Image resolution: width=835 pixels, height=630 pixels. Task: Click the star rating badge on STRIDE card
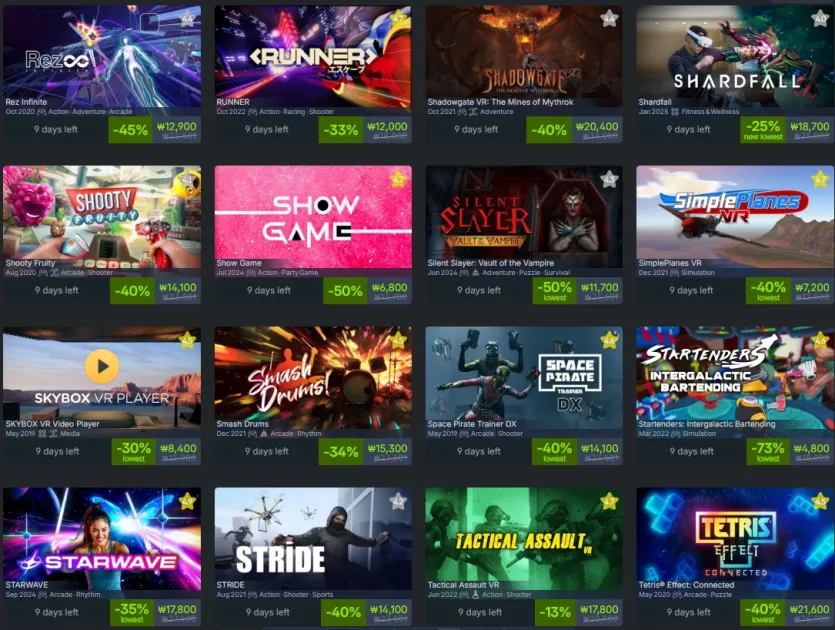coord(398,501)
